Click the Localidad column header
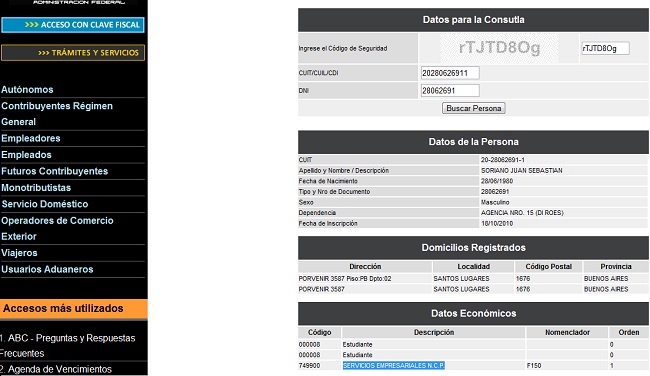Viewport: 650px width, 376px height. tap(473, 267)
